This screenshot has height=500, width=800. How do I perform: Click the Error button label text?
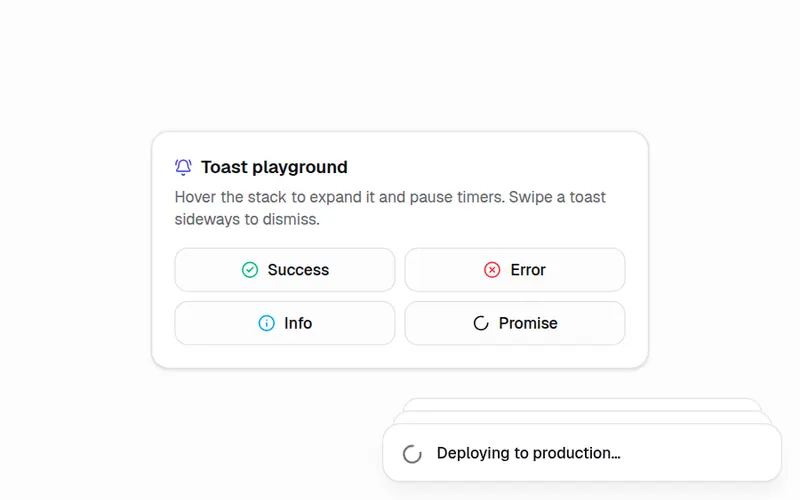[528, 269]
